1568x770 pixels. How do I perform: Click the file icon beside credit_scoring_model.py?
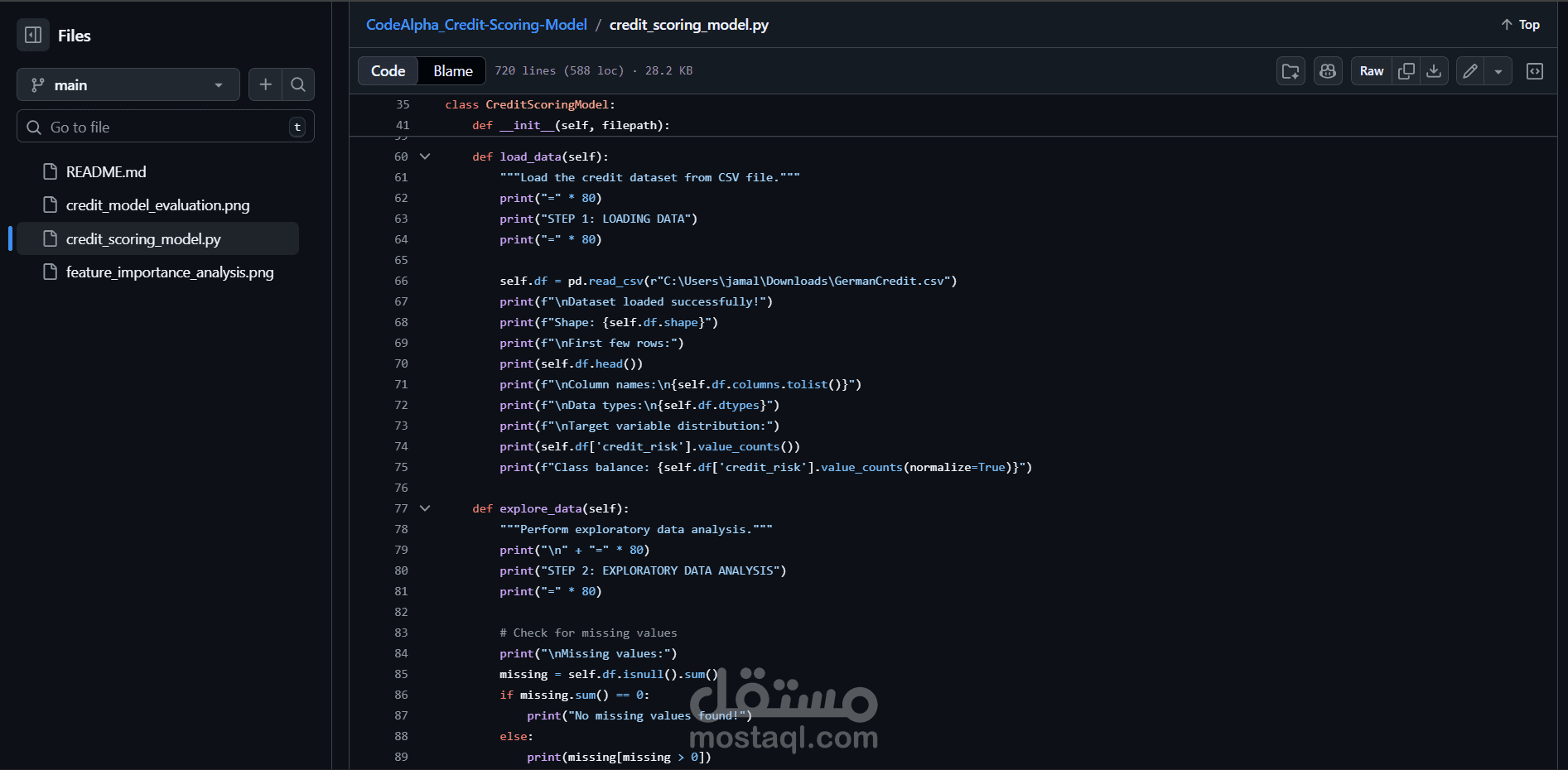coord(50,238)
